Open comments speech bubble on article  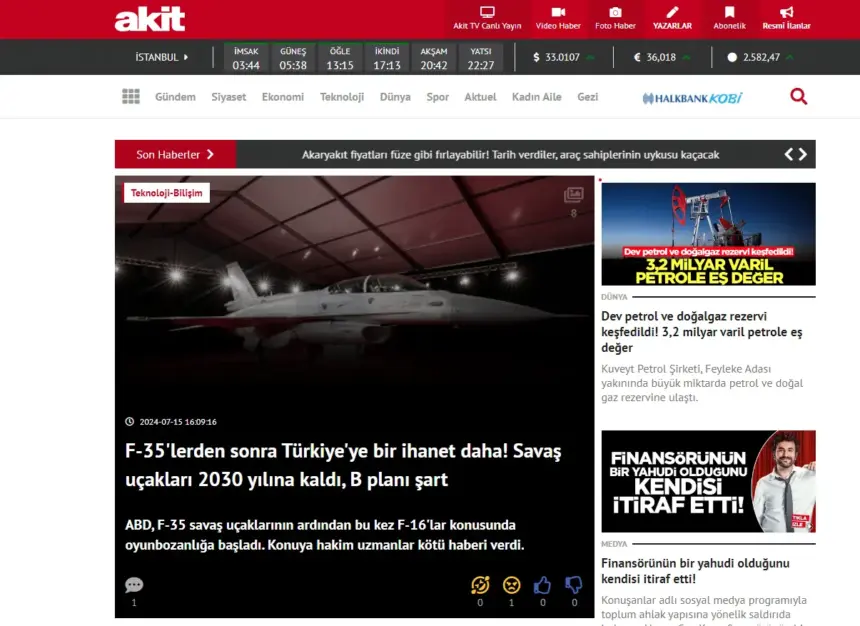[x=134, y=585]
